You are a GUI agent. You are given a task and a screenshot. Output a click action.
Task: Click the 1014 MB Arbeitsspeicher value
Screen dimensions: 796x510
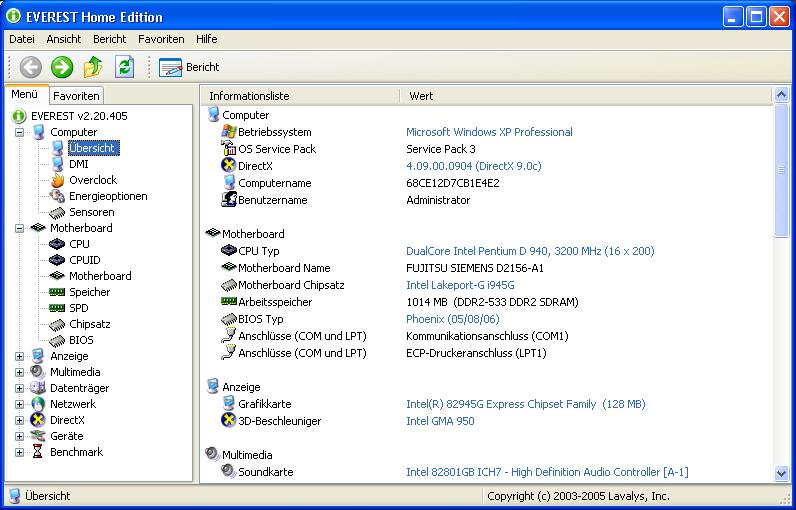click(x=492, y=302)
